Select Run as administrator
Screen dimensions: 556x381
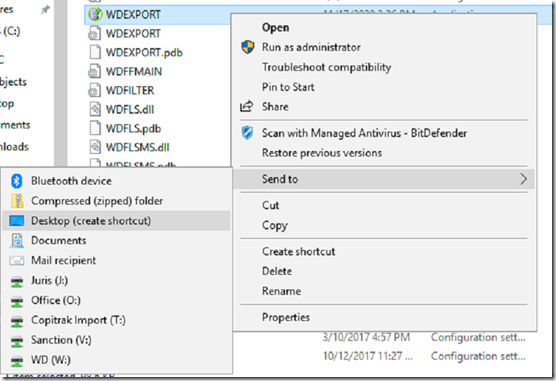pyautogui.click(x=311, y=47)
